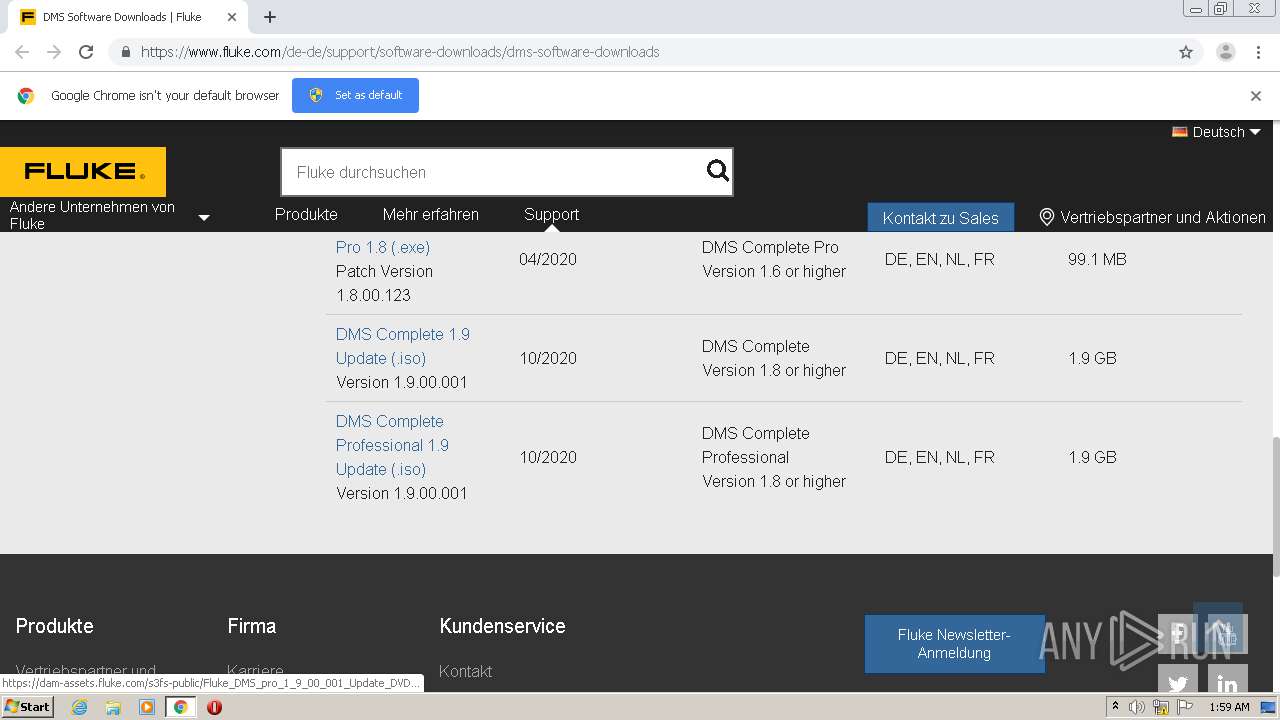Viewport: 1280px width, 720px height.
Task: Click the location pin icon beside Vertriebspartner
Action: point(1047,217)
